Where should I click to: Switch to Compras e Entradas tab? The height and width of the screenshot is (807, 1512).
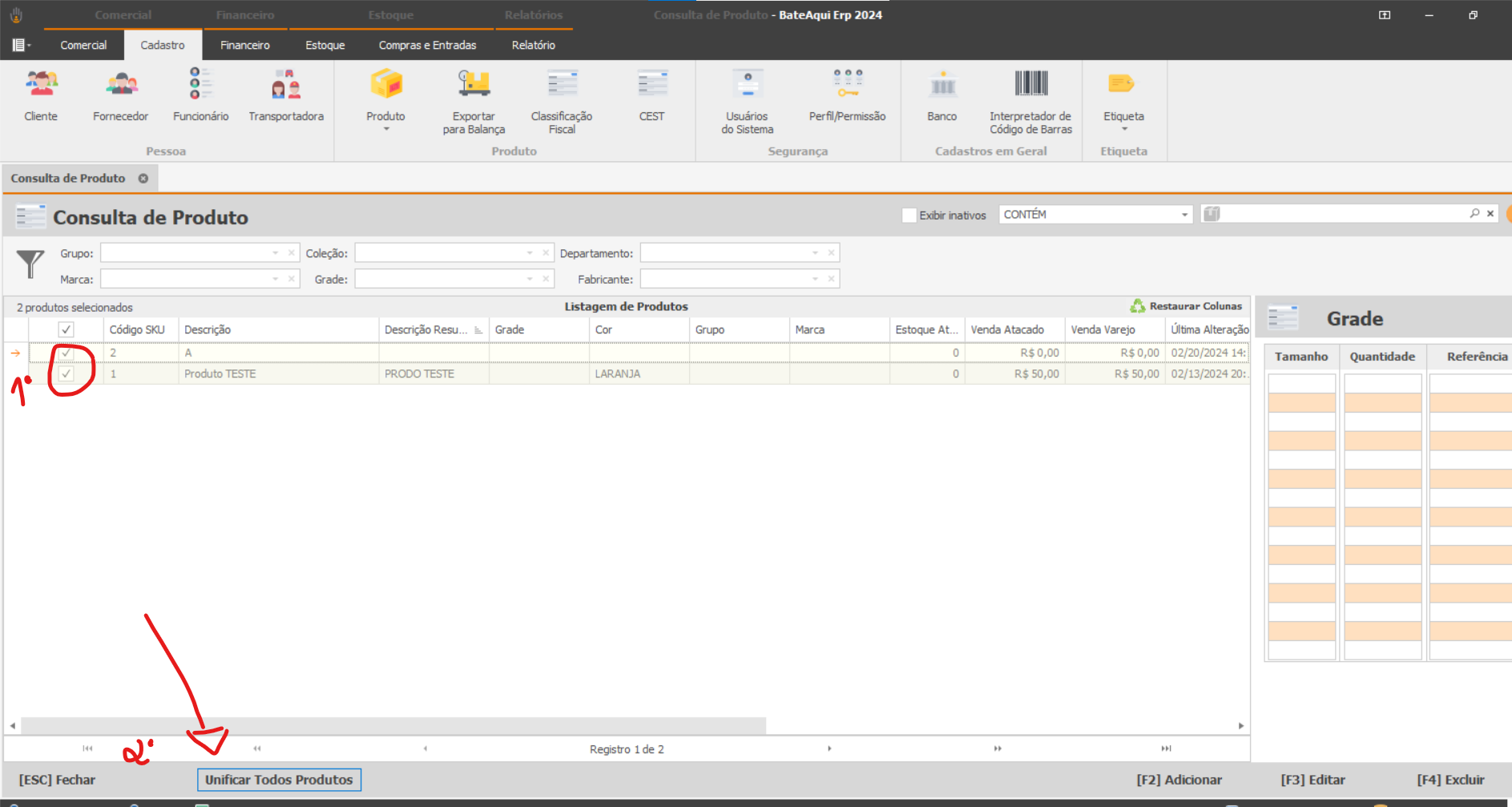pos(428,45)
